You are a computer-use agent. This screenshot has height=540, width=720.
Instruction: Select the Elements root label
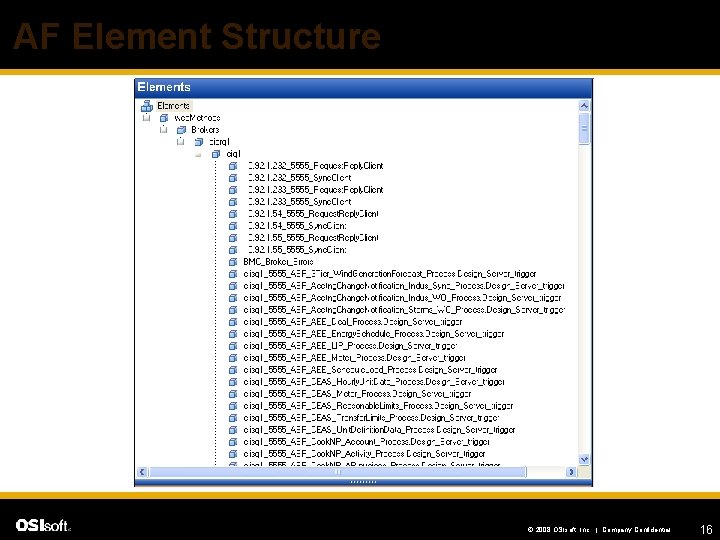173,106
